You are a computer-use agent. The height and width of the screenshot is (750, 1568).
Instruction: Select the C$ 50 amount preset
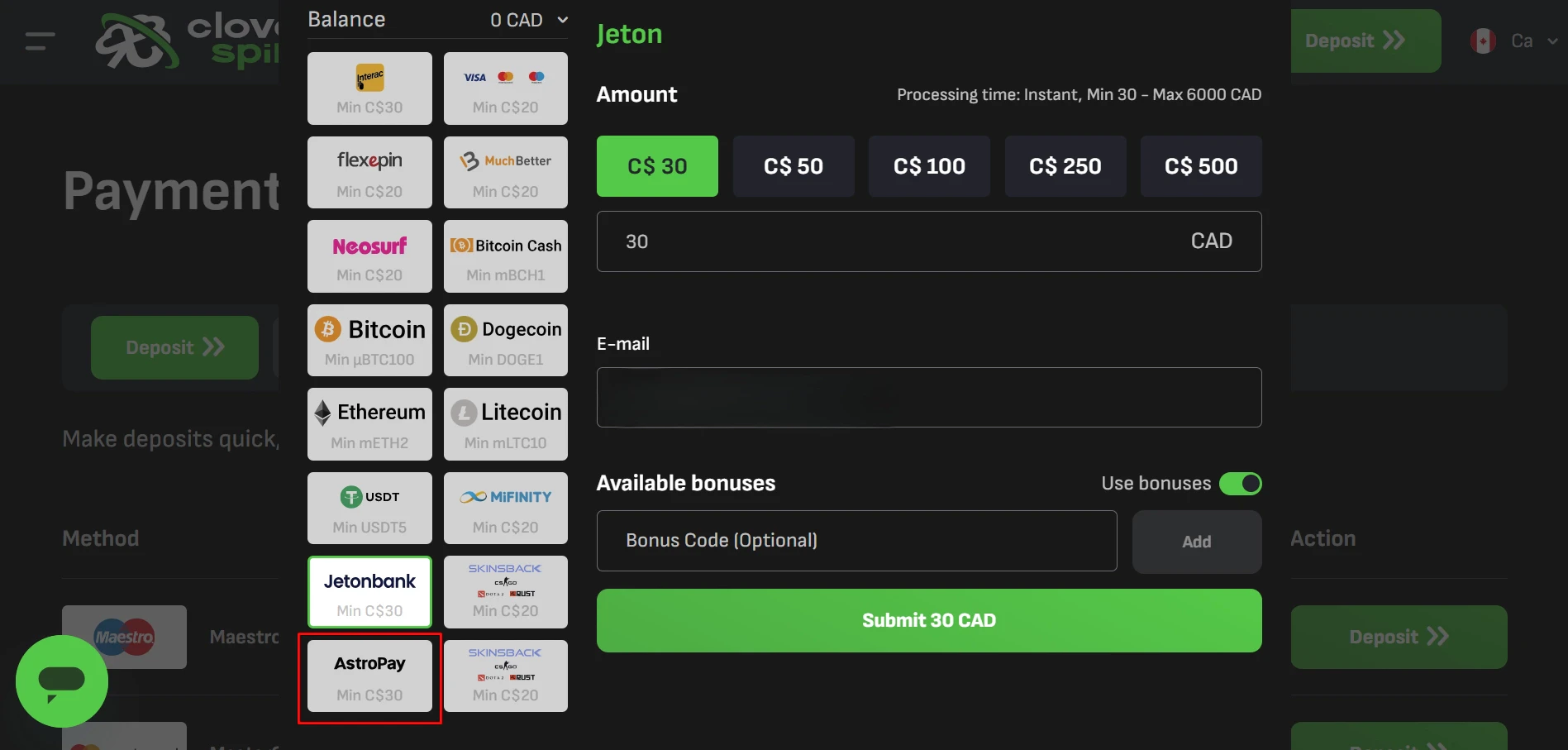click(794, 166)
